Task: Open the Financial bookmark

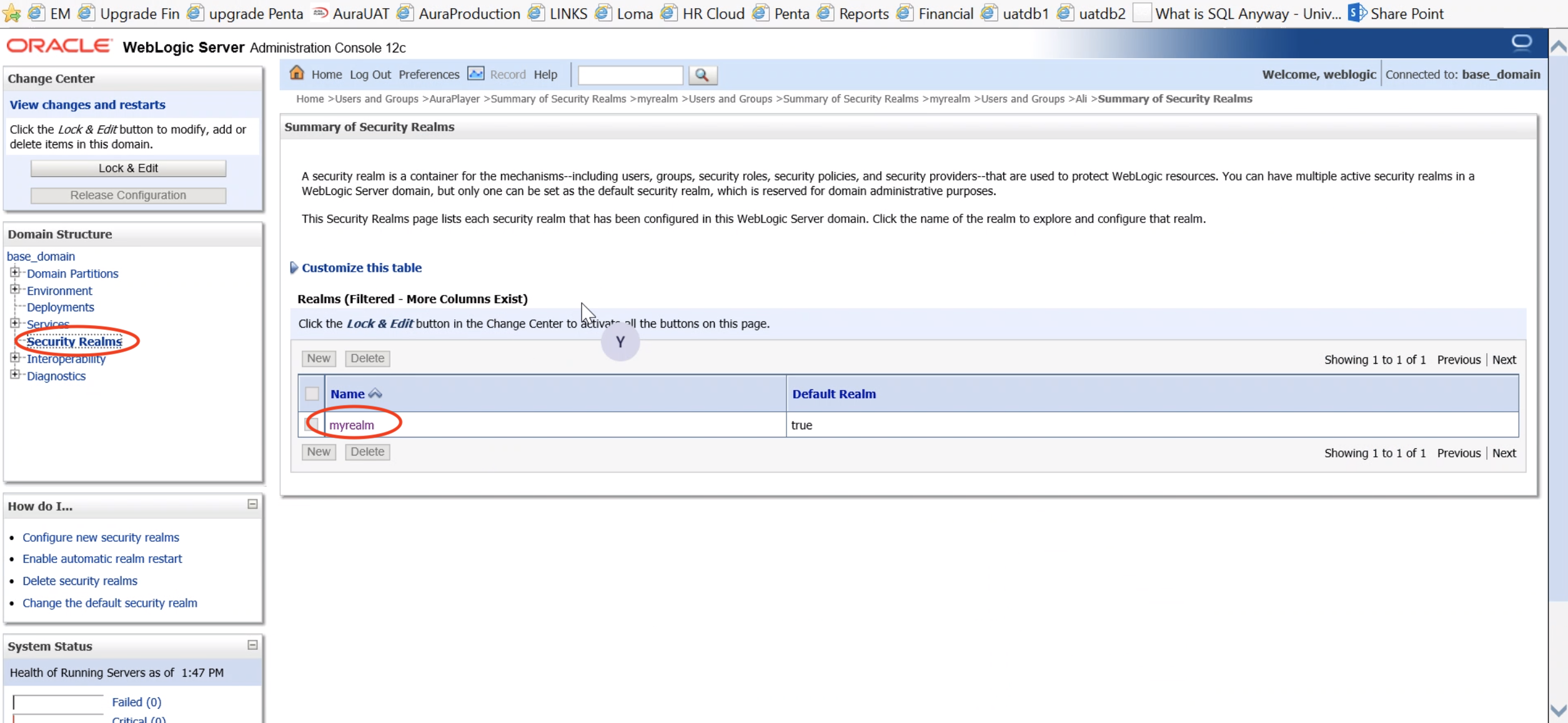Action: point(935,13)
